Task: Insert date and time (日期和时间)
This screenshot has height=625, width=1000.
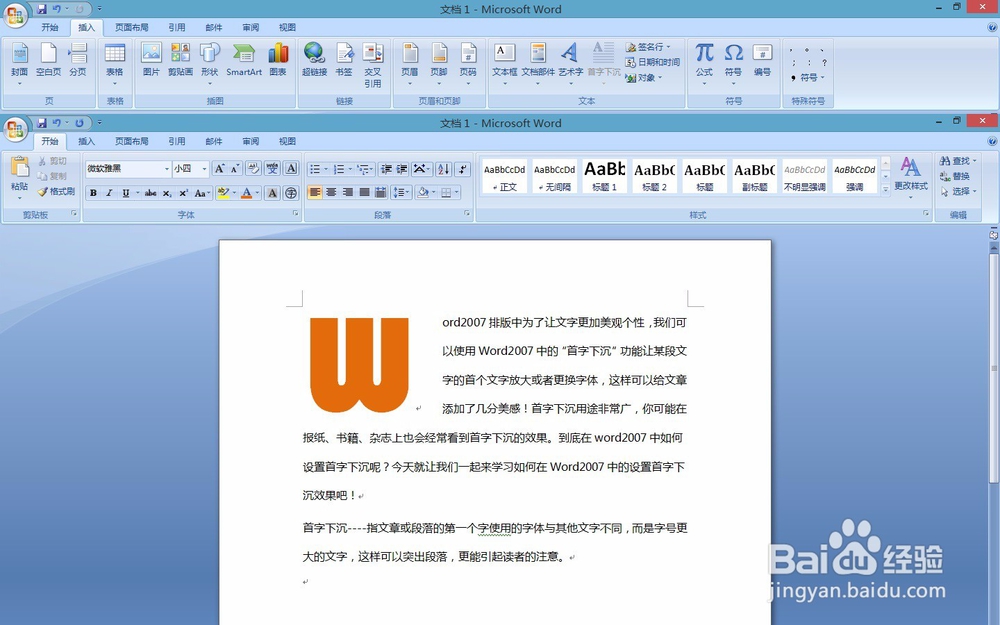Action: click(652, 62)
